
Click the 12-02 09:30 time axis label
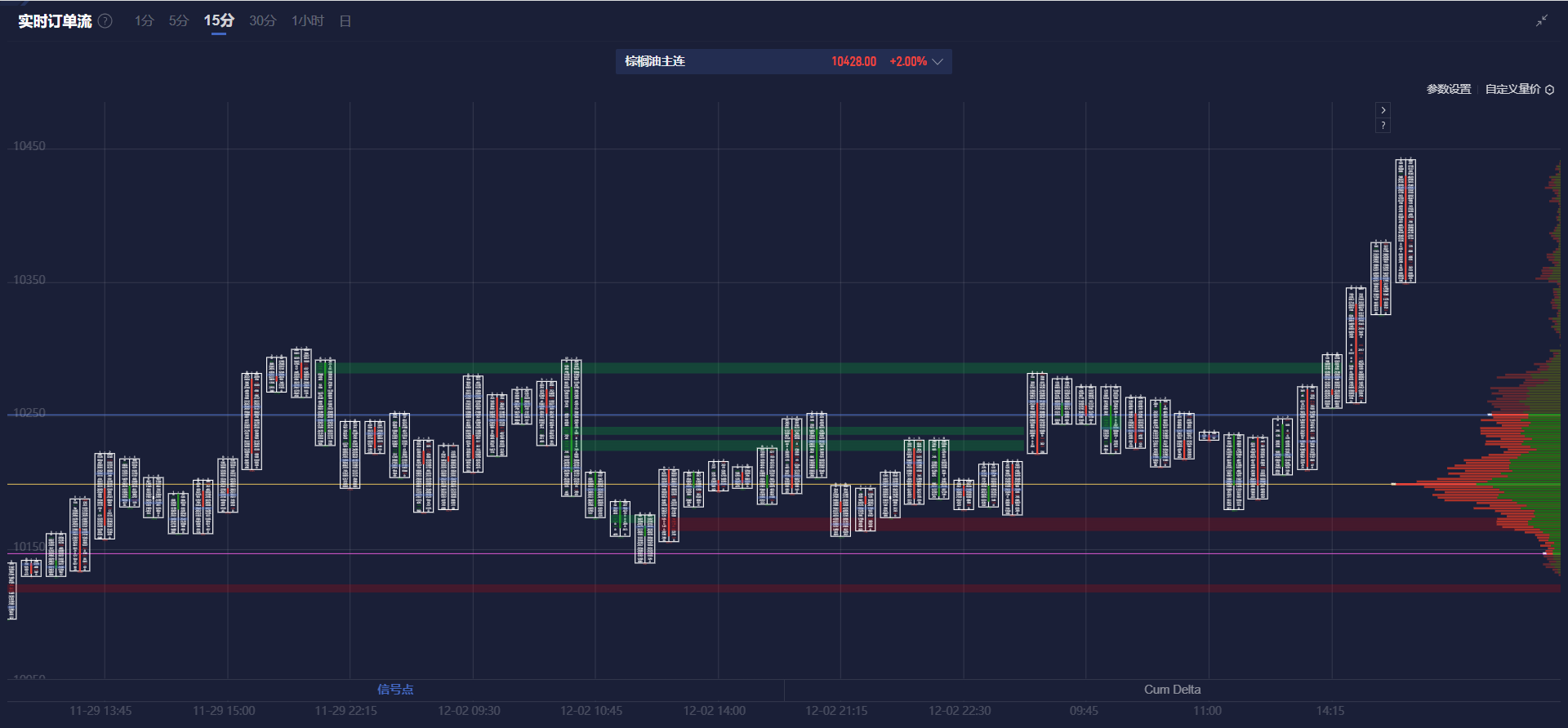(x=469, y=711)
